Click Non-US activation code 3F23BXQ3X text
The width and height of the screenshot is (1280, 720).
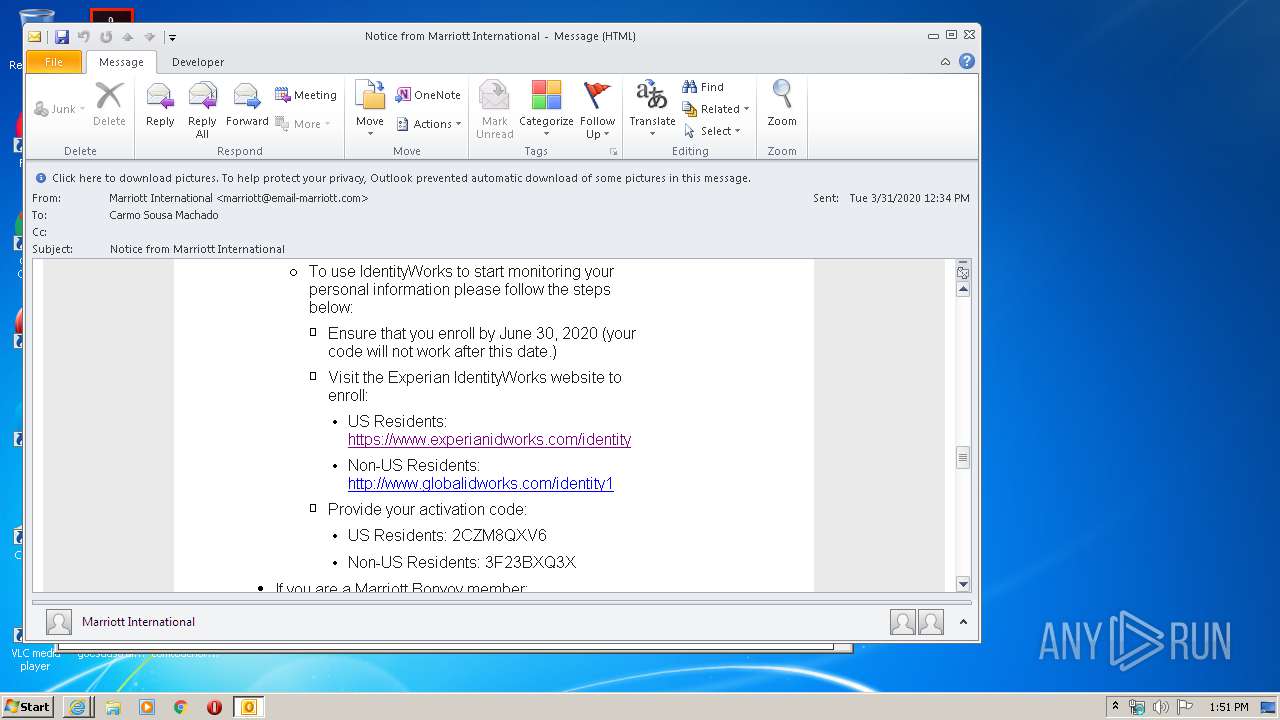pos(530,562)
